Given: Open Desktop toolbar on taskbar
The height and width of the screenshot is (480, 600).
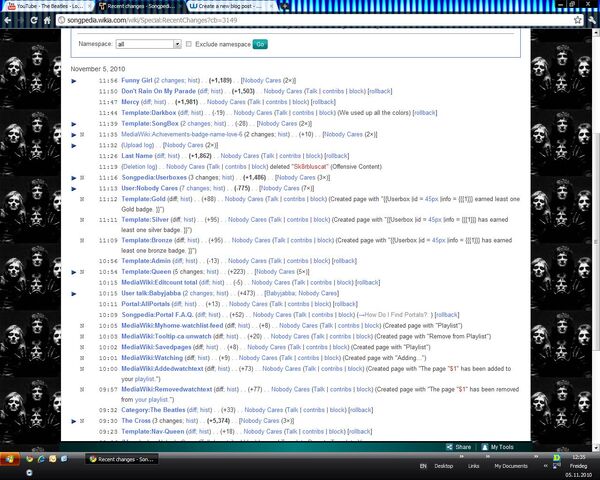Looking at the screenshot, I should [443, 466].
